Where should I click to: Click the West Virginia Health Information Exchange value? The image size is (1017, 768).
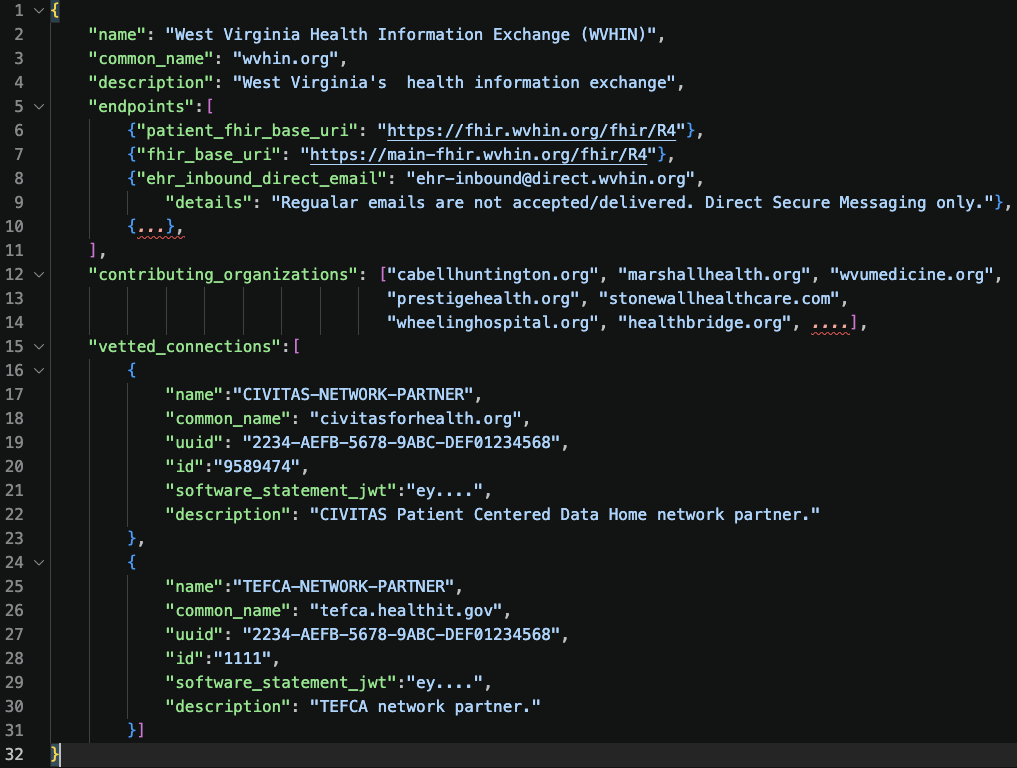411,34
